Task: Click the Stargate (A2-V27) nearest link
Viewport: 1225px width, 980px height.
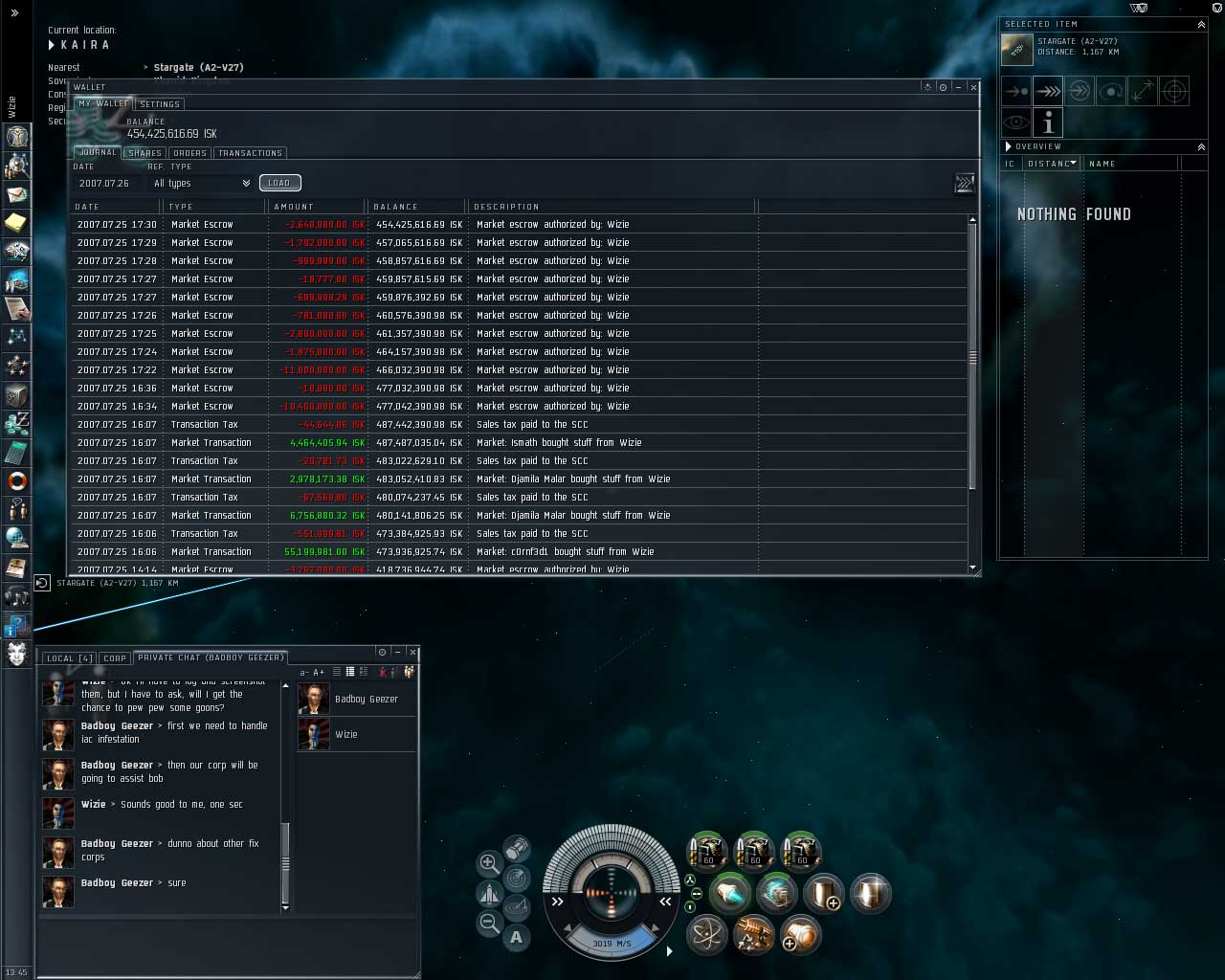Action: coord(199,68)
